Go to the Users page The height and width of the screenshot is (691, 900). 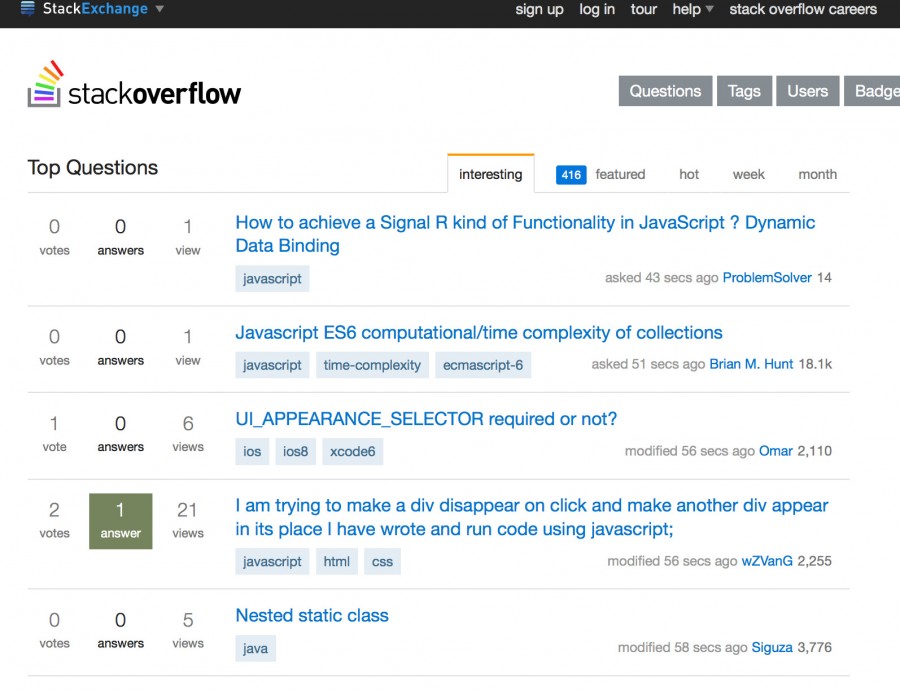click(x=807, y=91)
